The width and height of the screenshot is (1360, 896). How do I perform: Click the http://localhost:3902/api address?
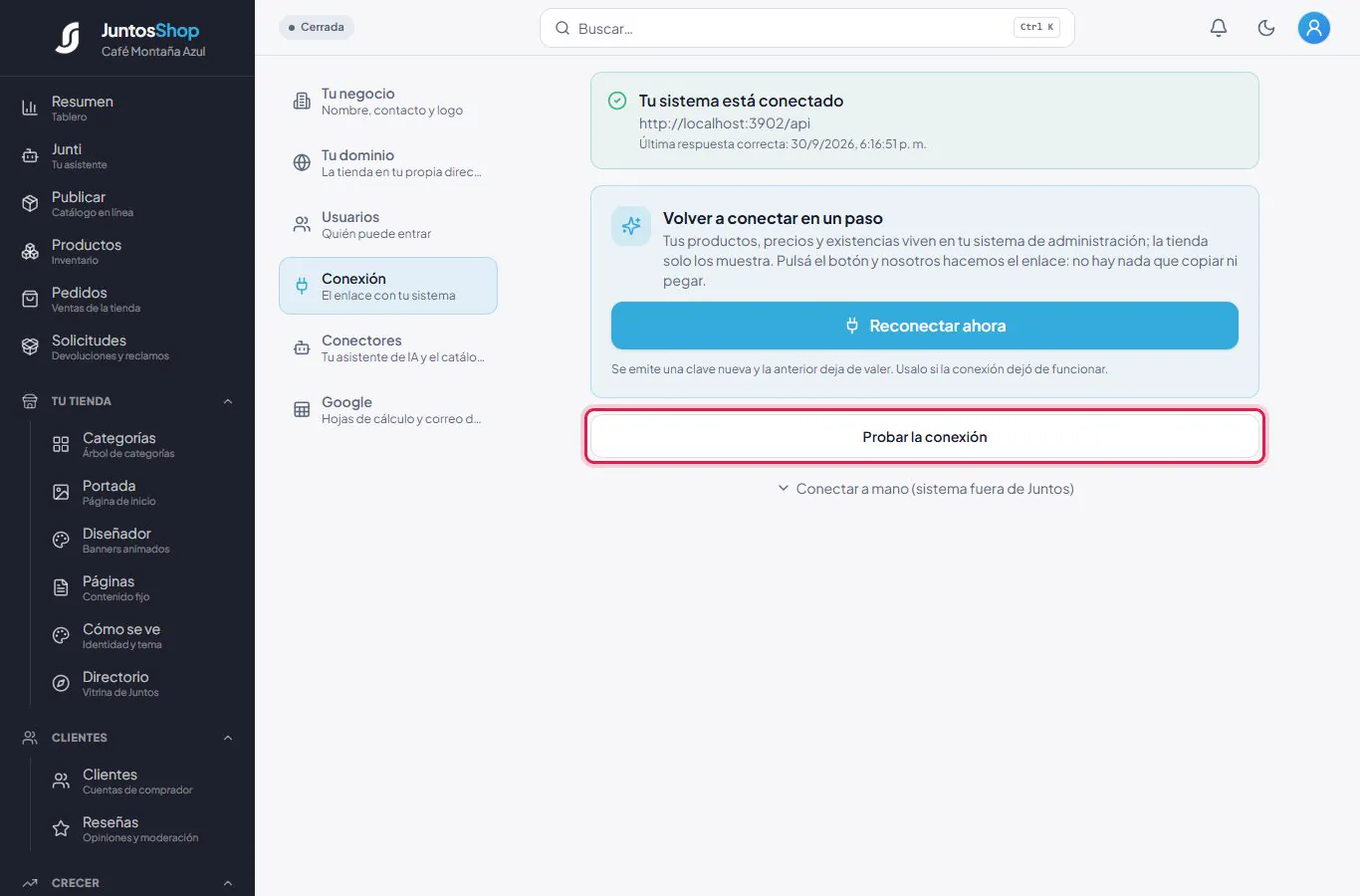[x=725, y=123]
